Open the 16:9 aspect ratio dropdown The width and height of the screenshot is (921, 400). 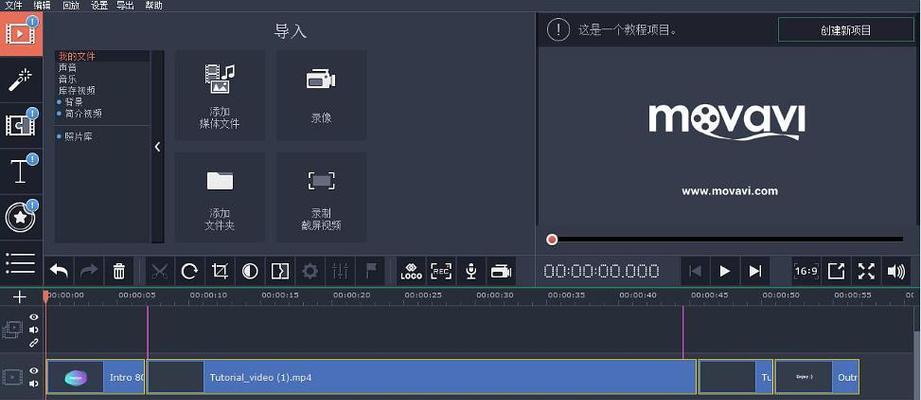coord(806,271)
